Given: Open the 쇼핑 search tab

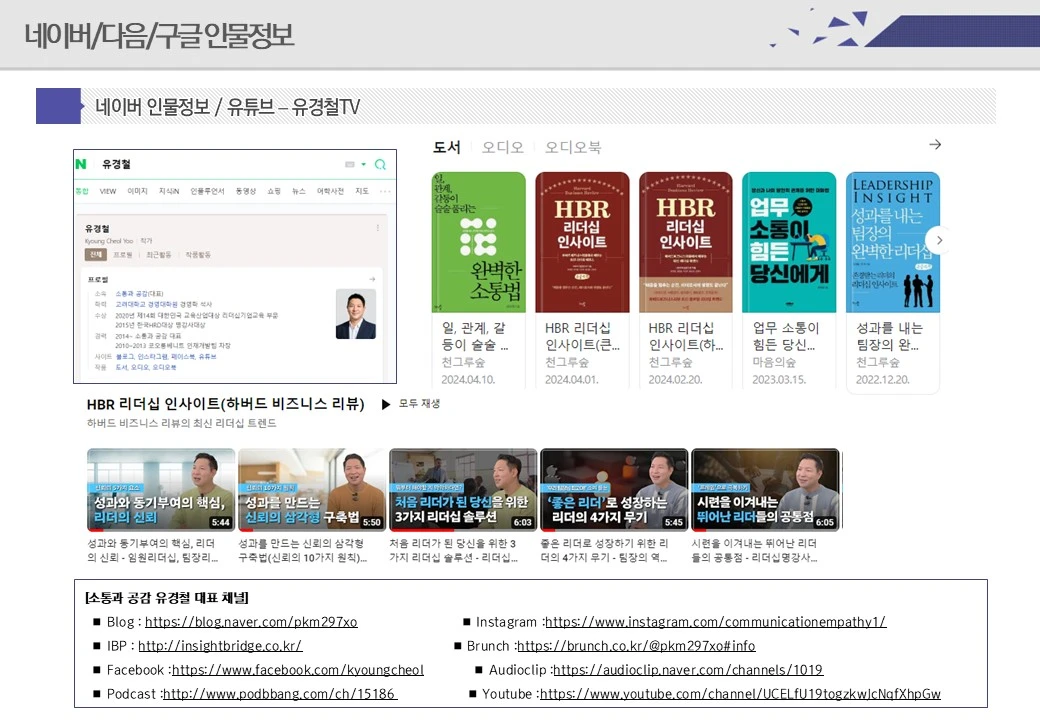Looking at the screenshot, I should tap(274, 191).
